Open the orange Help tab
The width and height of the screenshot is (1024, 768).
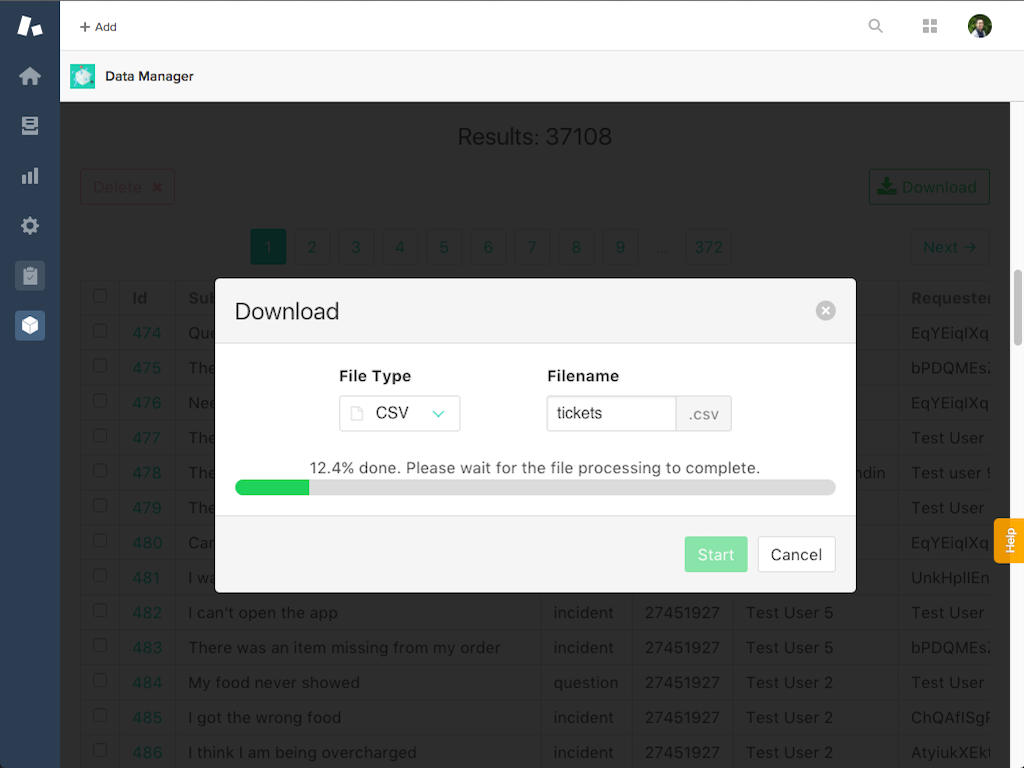click(1009, 540)
